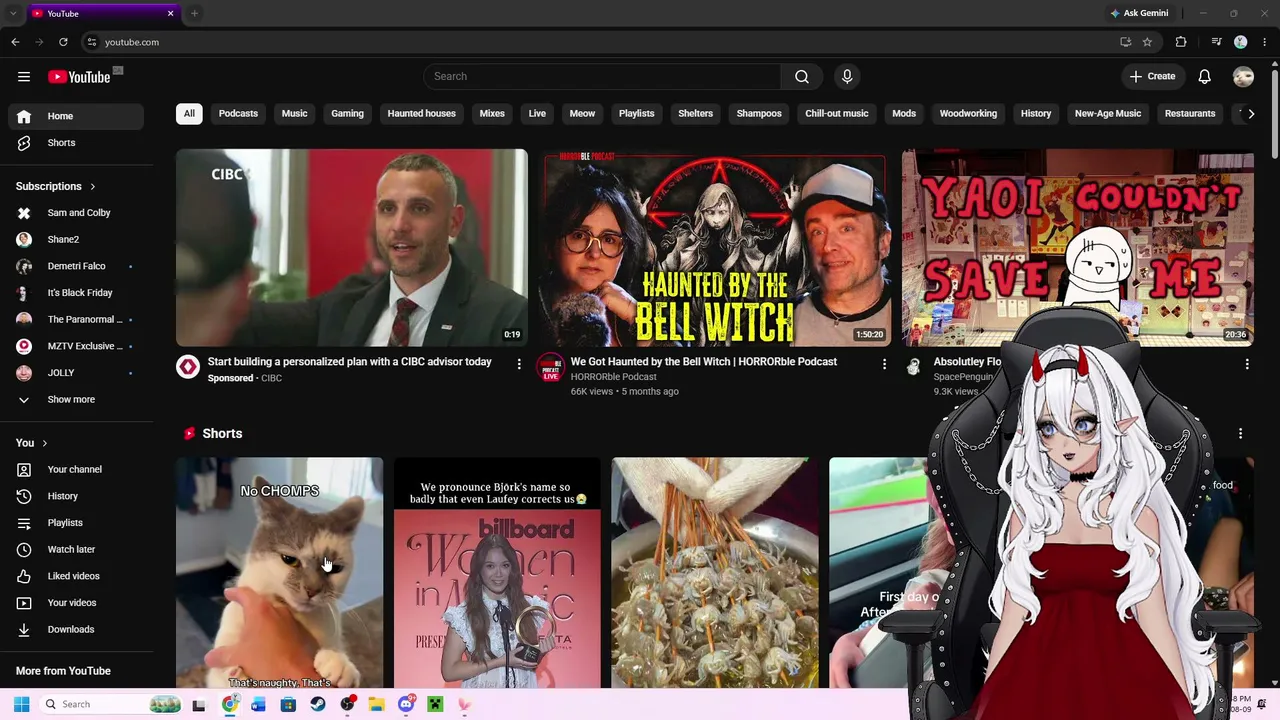Viewport: 1280px width, 720px height.
Task: Open the HORRORble Podcast channel link
Action: click(x=613, y=377)
